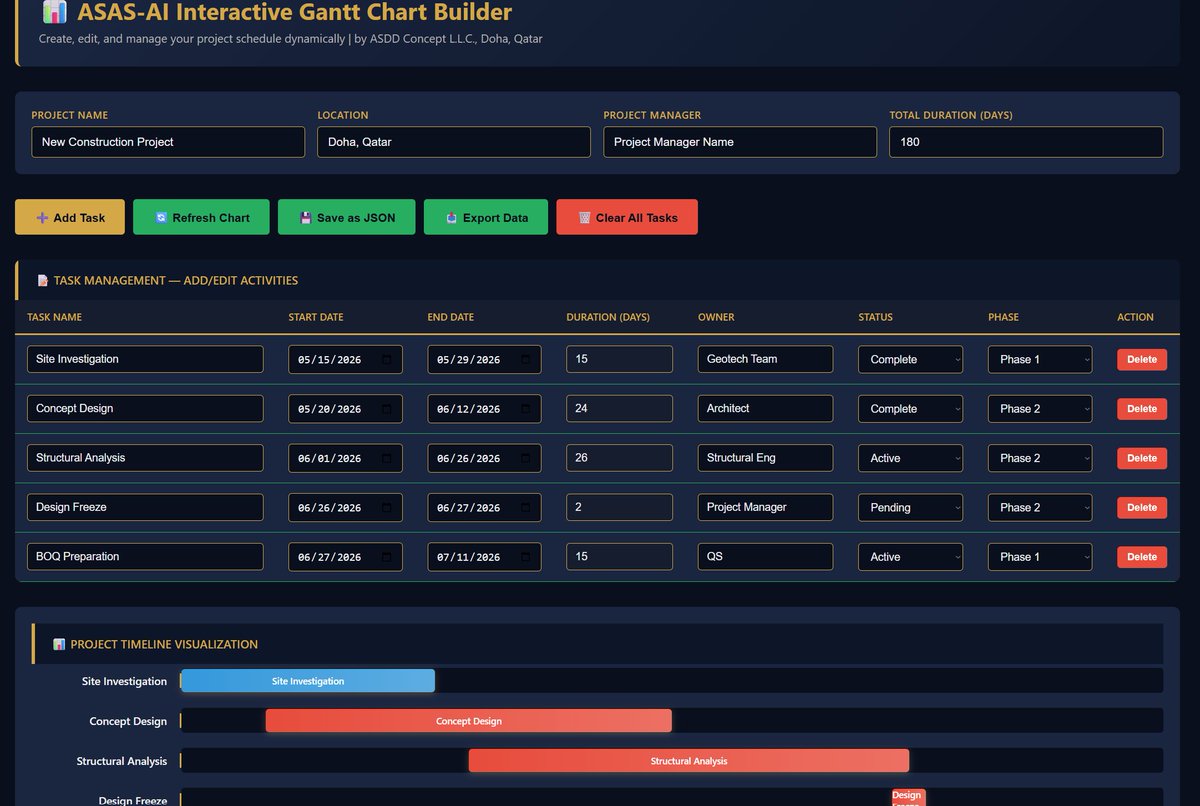Open Status dropdown for Concept Design
1200x806 pixels.
910,408
